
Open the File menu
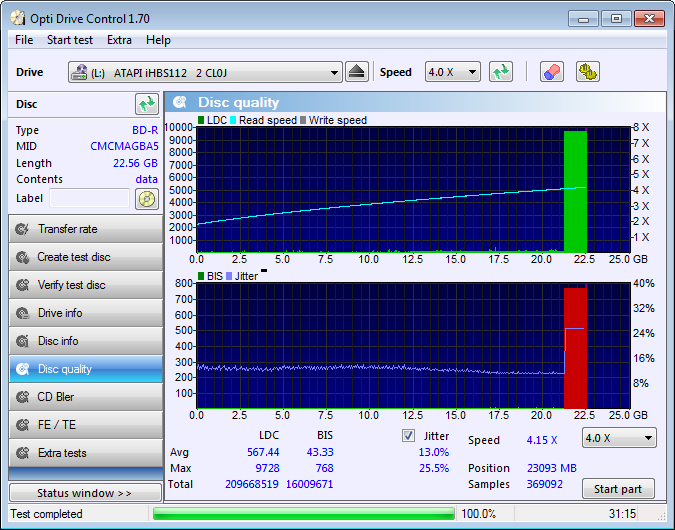coord(24,40)
